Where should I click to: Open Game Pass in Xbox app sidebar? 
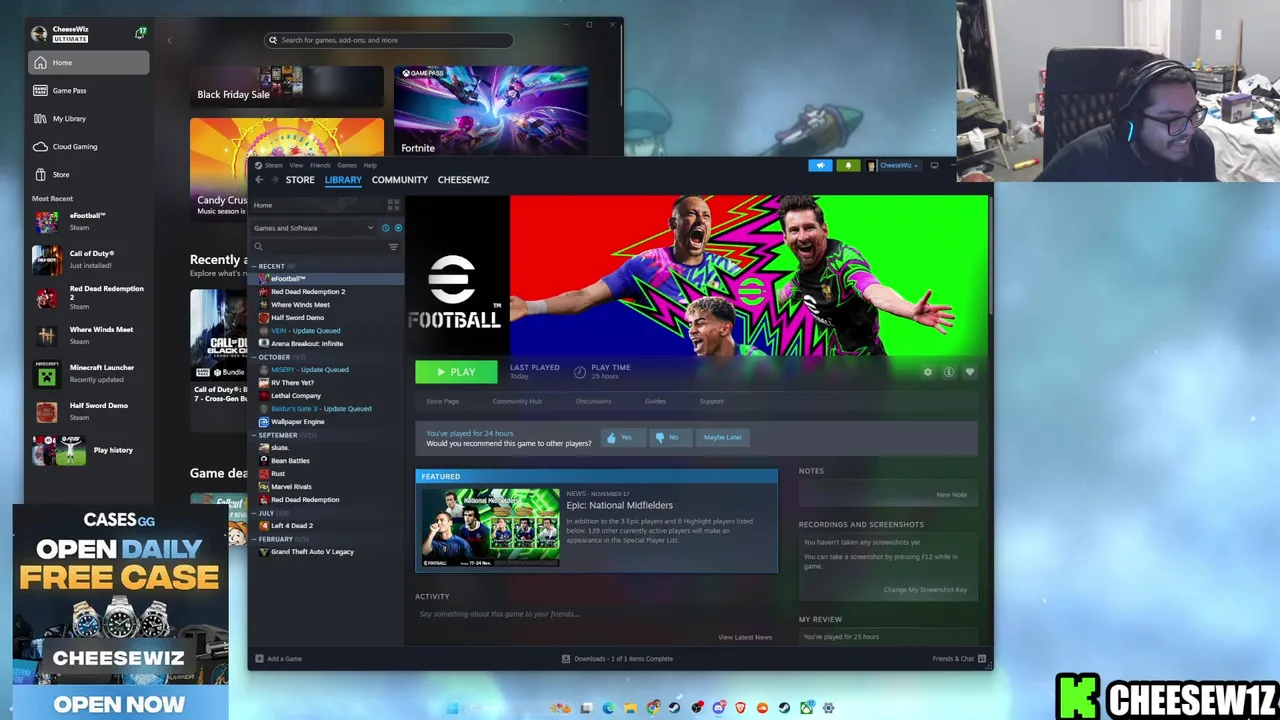point(88,90)
